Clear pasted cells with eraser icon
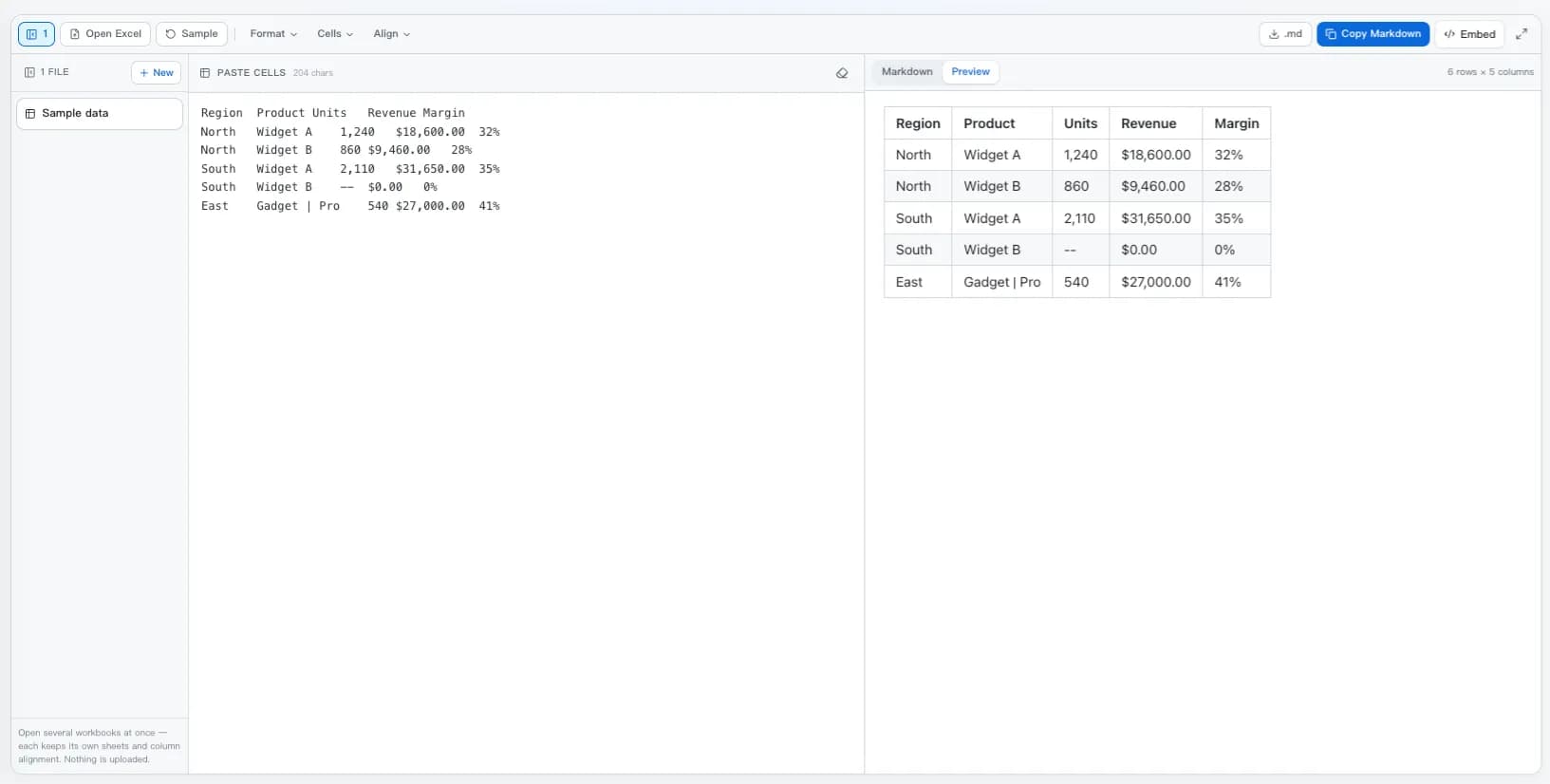The height and width of the screenshot is (784, 1550). [x=842, y=73]
